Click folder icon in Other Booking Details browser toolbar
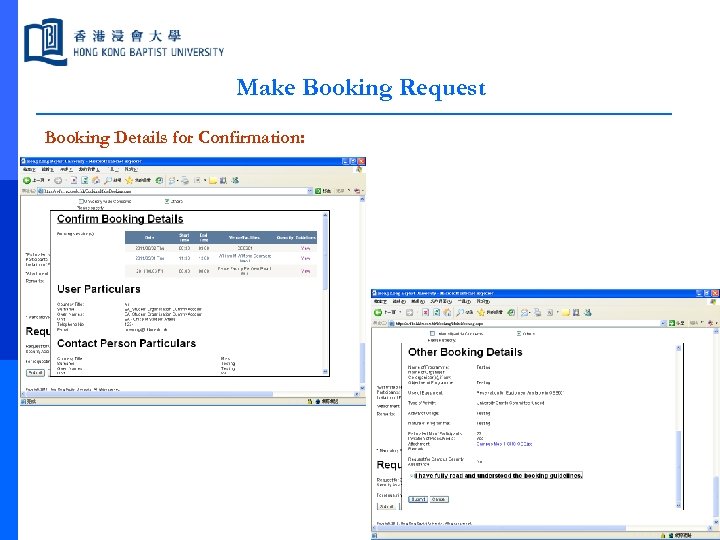 pos(565,313)
